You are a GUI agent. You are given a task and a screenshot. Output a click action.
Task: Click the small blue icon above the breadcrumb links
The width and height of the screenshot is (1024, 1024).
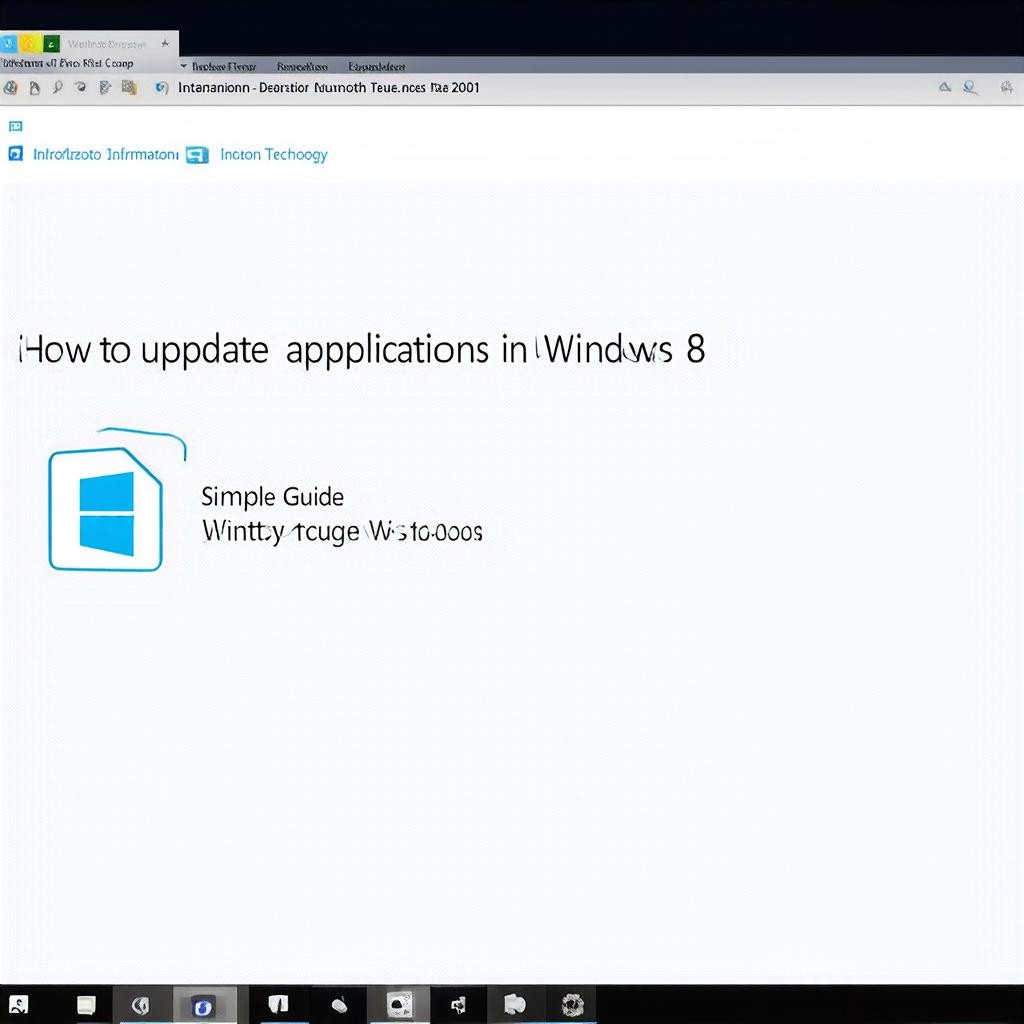pyautogui.click(x=15, y=127)
